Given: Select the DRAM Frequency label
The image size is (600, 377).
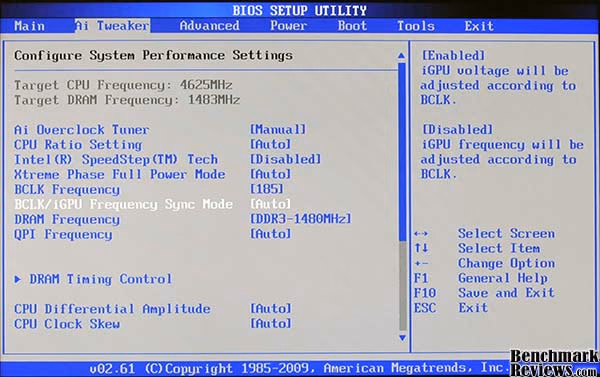Looking at the screenshot, I should point(67,219).
